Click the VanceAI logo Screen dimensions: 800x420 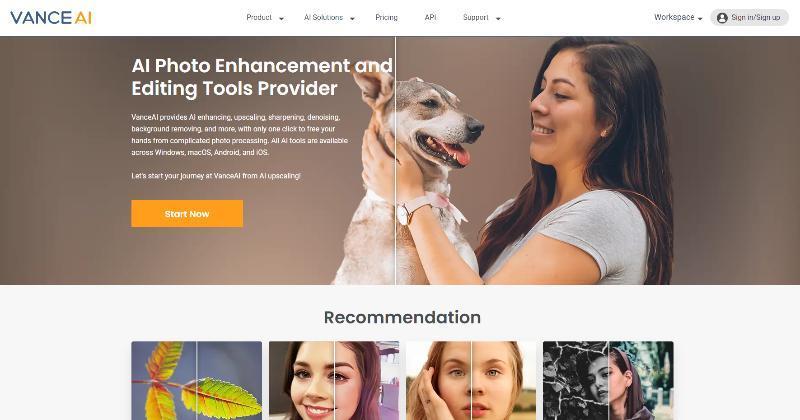(x=51, y=18)
